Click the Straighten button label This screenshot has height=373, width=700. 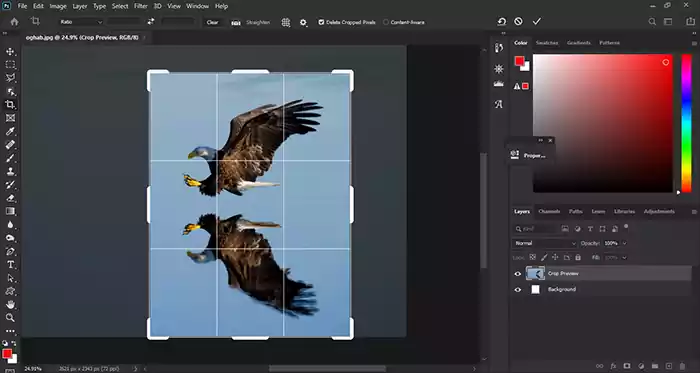(x=258, y=22)
